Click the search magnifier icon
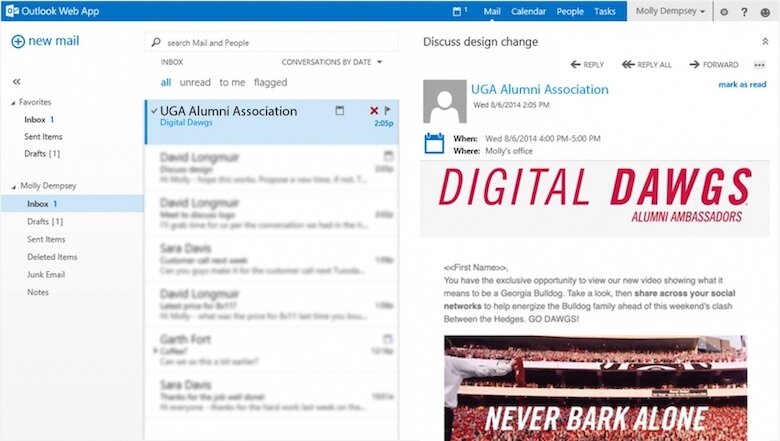 [x=156, y=42]
